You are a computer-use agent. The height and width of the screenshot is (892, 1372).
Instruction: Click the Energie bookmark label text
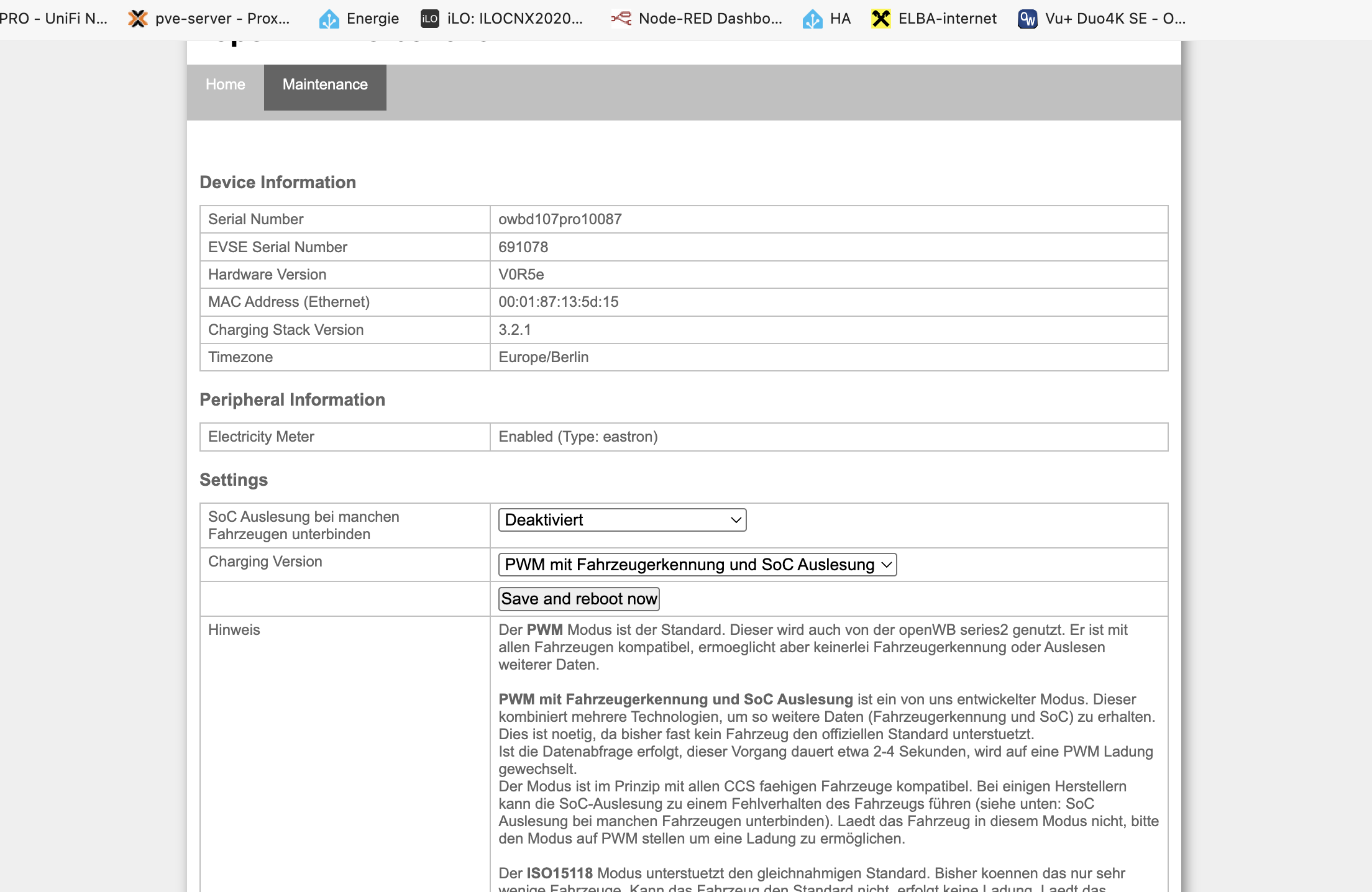click(x=373, y=19)
